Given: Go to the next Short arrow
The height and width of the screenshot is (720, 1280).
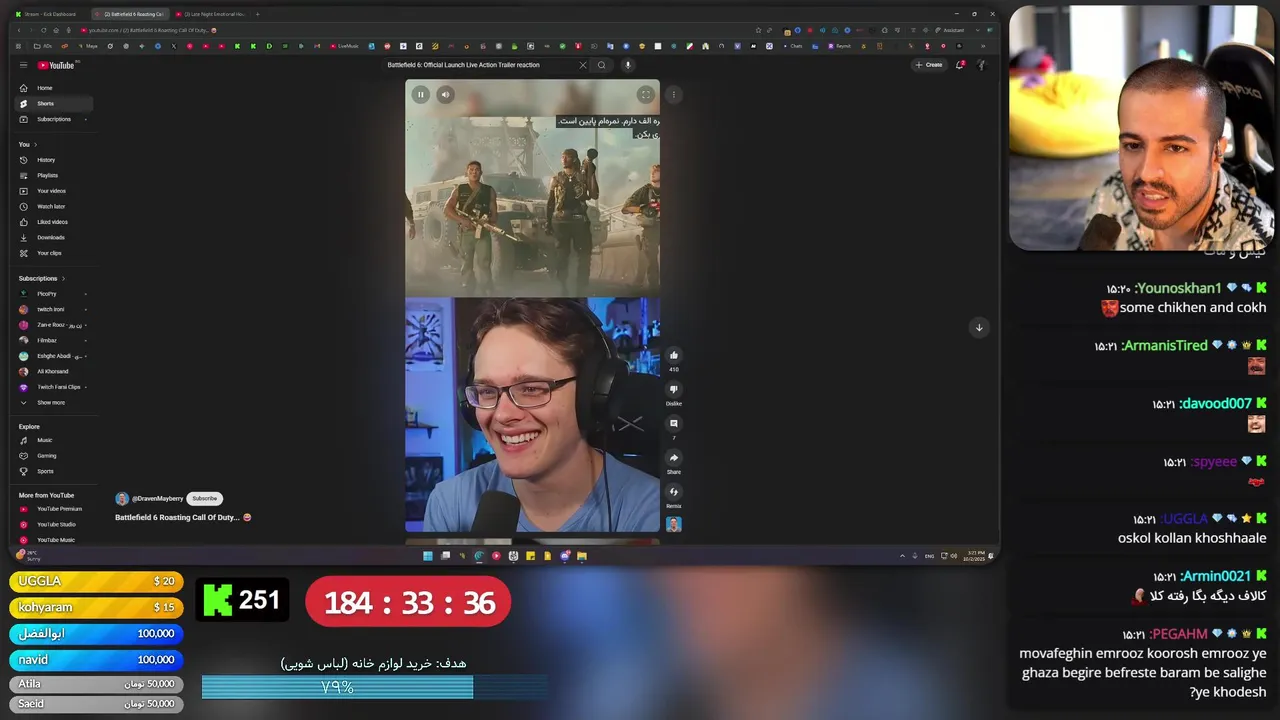Looking at the screenshot, I should [x=979, y=328].
